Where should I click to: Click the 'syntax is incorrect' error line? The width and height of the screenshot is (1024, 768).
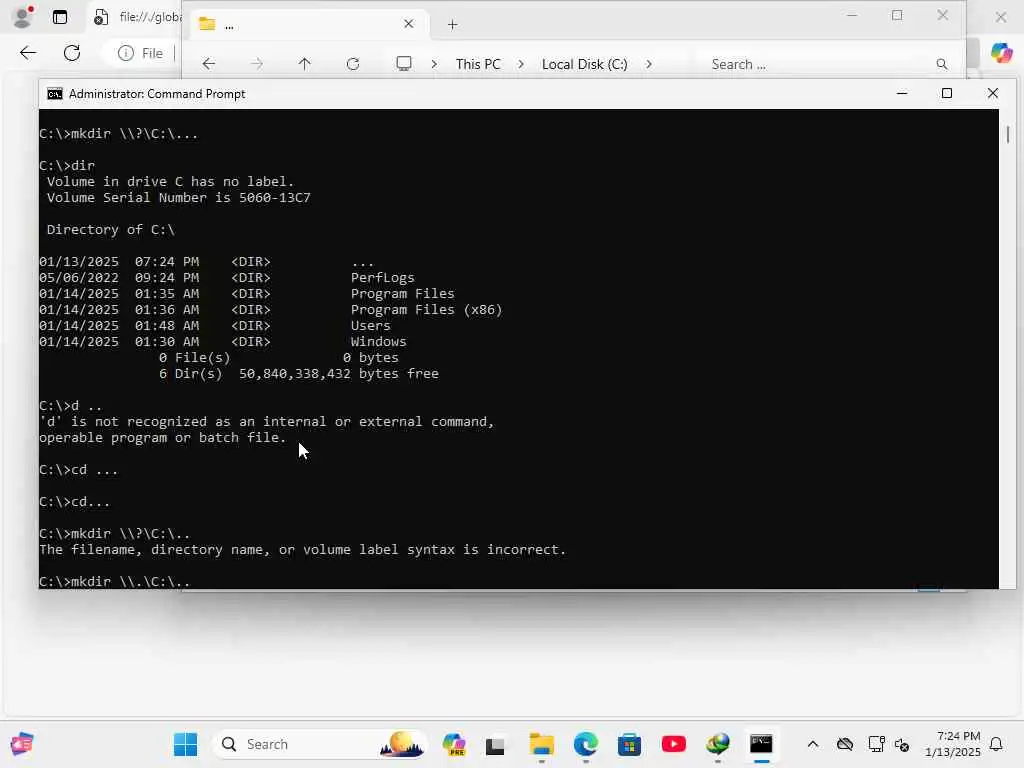pyautogui.click(x=302, y=549)
